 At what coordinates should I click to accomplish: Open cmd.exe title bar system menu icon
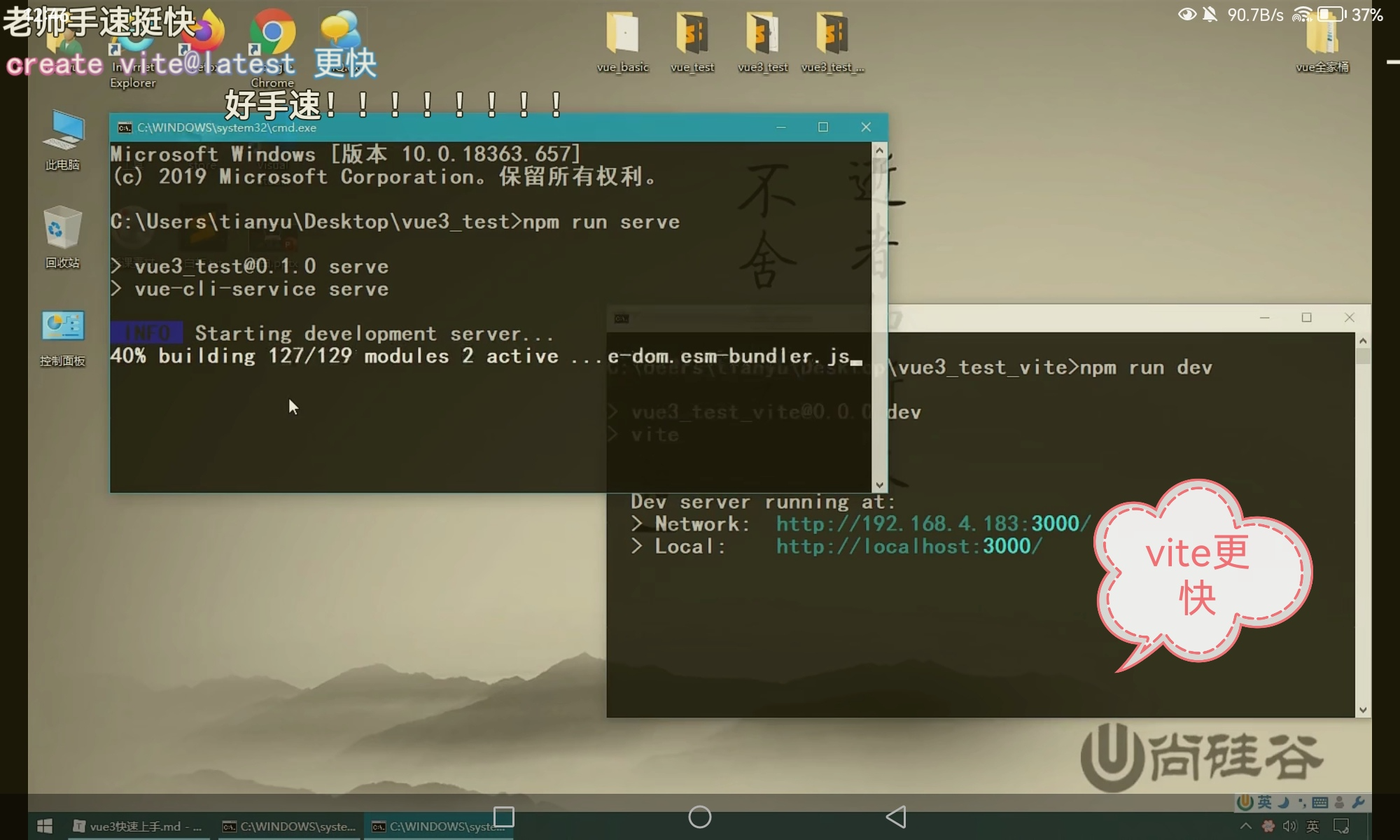(x=125, y=127)
